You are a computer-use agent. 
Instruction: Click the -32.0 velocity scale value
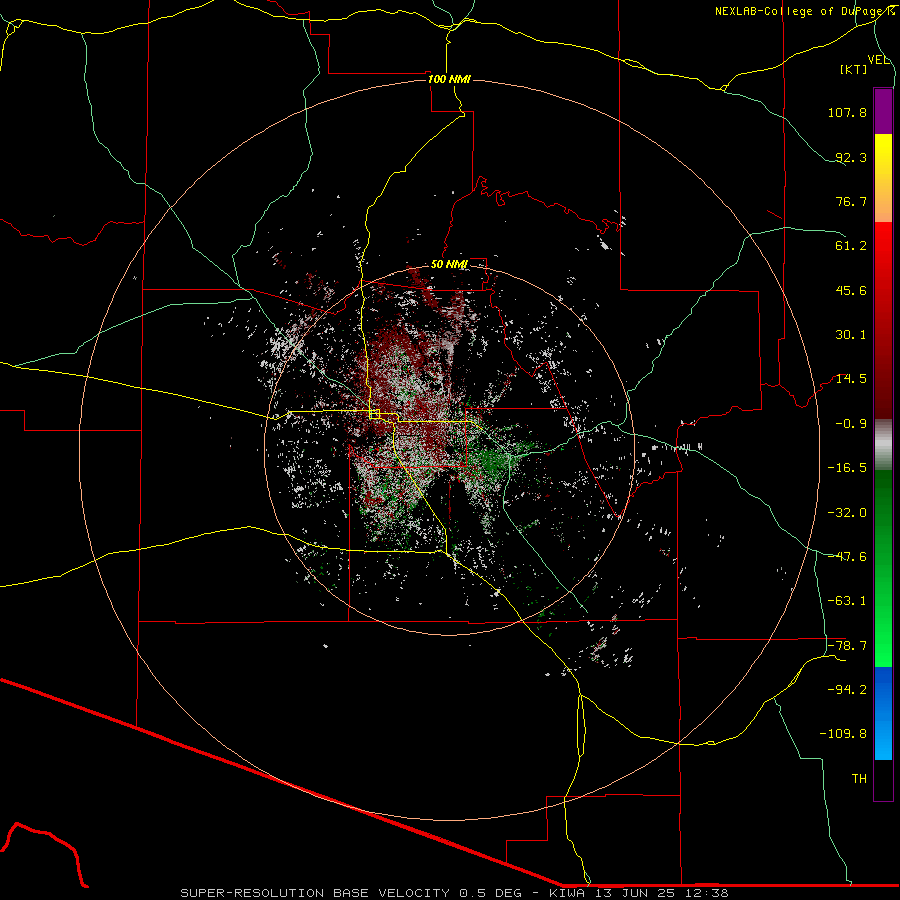coord(847,513)
